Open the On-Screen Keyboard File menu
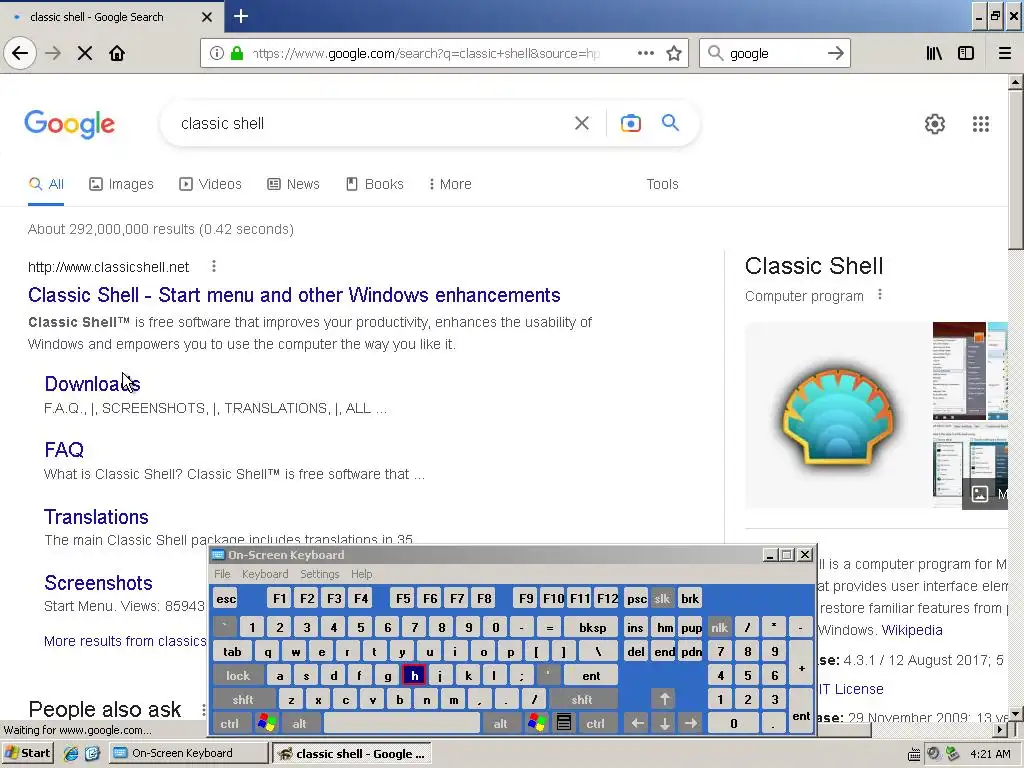 222,574
